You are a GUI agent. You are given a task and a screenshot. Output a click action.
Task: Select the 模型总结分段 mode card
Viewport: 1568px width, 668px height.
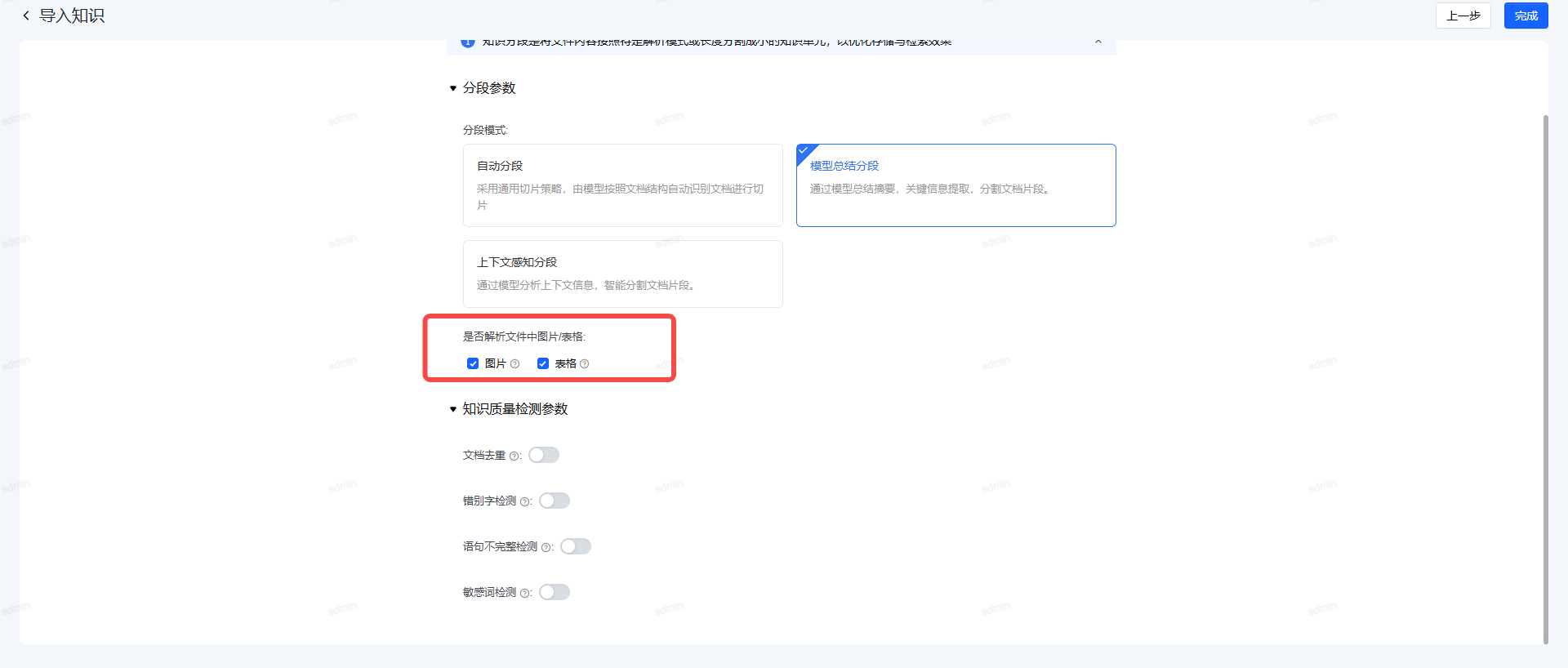point(956,185)
